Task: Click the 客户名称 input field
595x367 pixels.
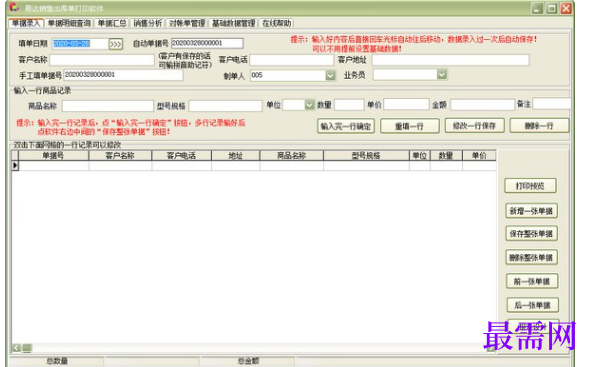Action: [102, 60]
